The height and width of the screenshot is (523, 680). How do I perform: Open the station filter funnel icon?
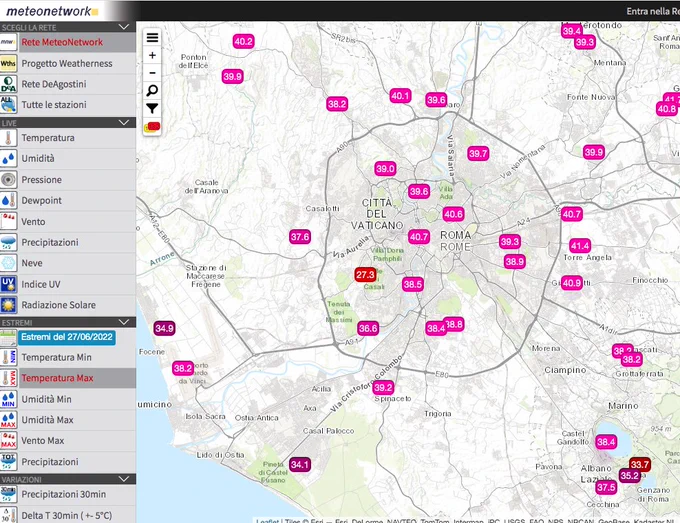(x=152, y=108)
